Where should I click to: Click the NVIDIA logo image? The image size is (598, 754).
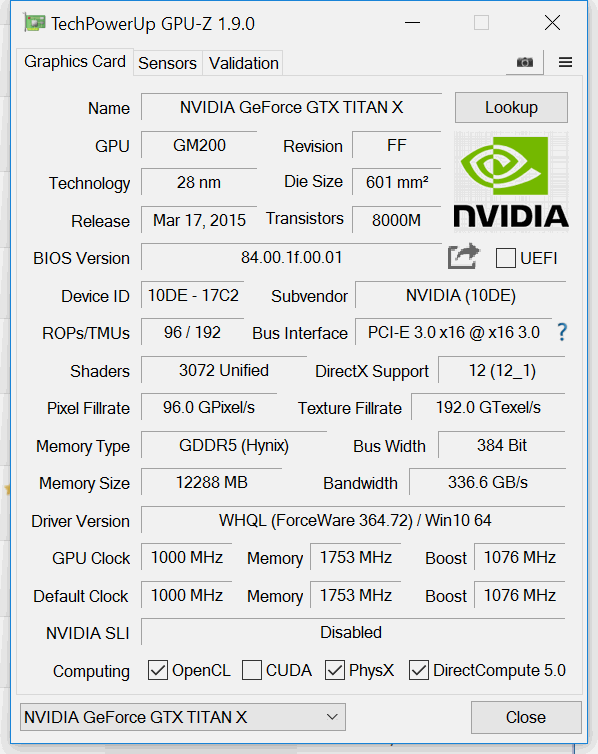tap(511, 181)
